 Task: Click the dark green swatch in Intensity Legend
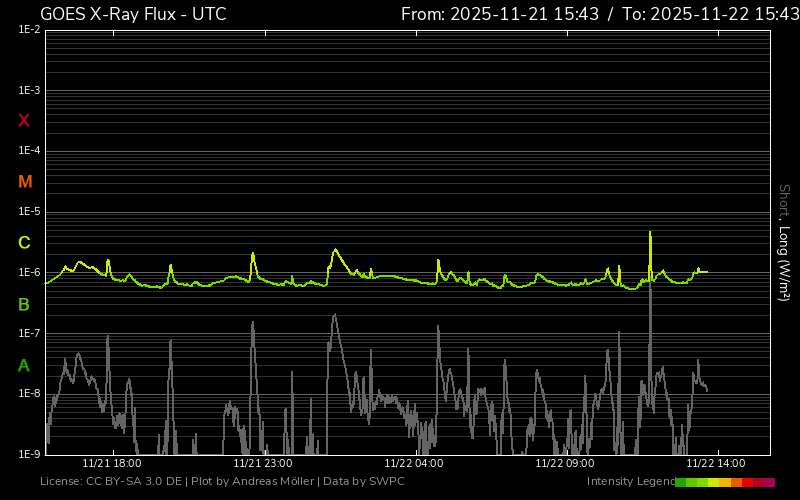coord(681,482)
